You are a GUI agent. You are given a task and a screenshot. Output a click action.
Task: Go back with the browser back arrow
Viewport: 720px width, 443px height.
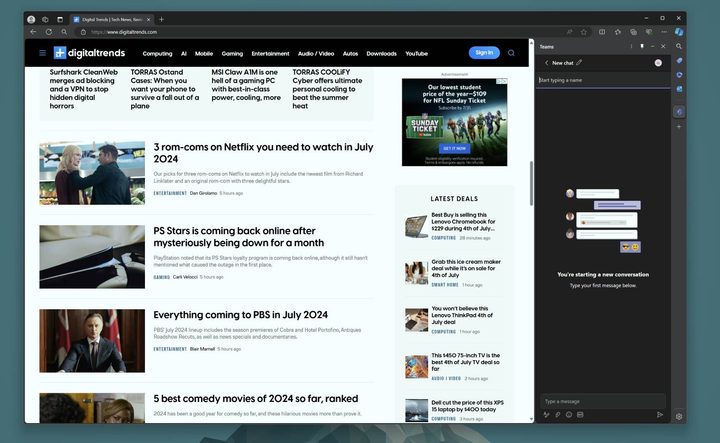pos(33,32)
